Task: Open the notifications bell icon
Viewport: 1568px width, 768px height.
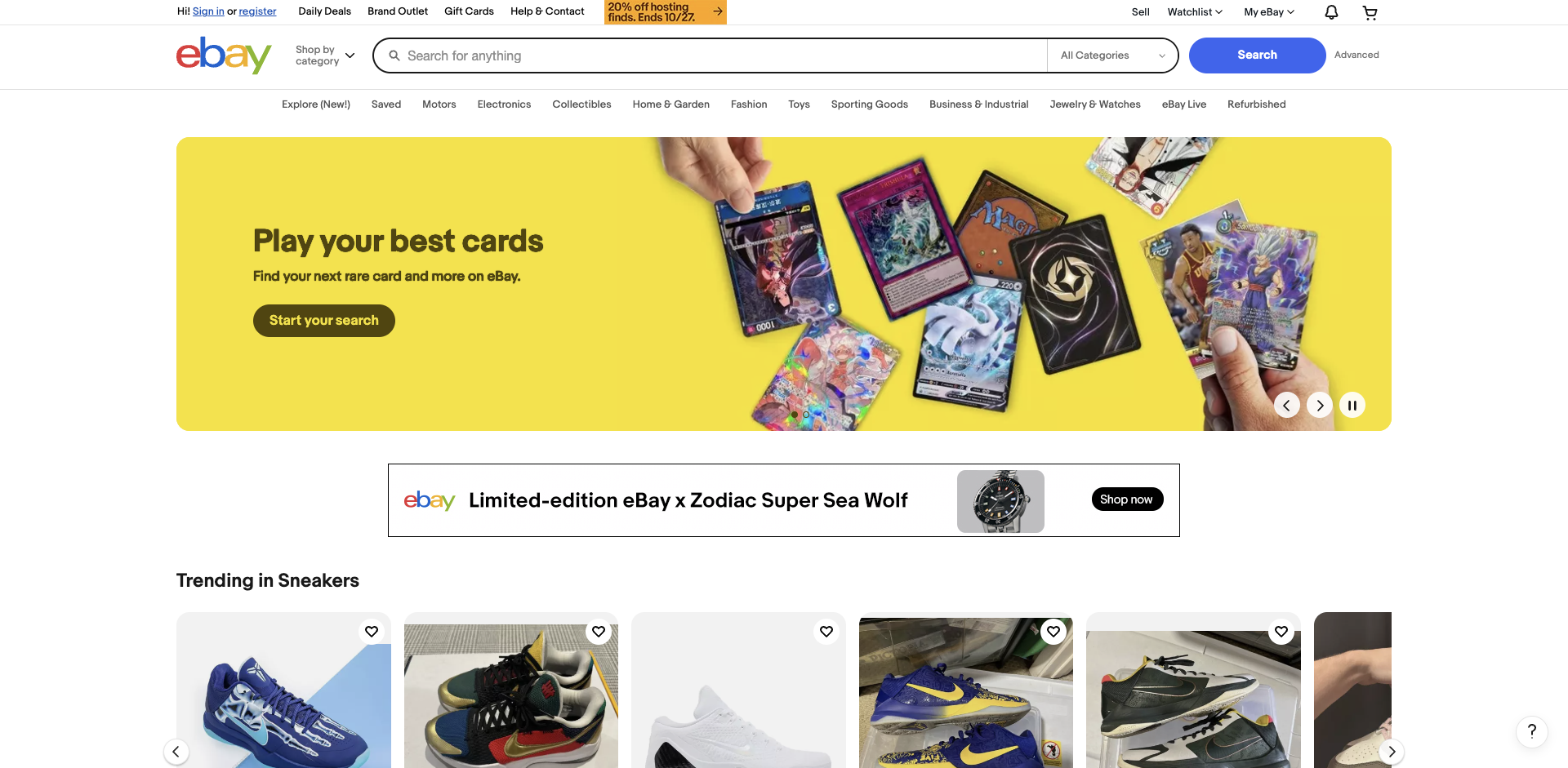Action: tap(1331, 12)
